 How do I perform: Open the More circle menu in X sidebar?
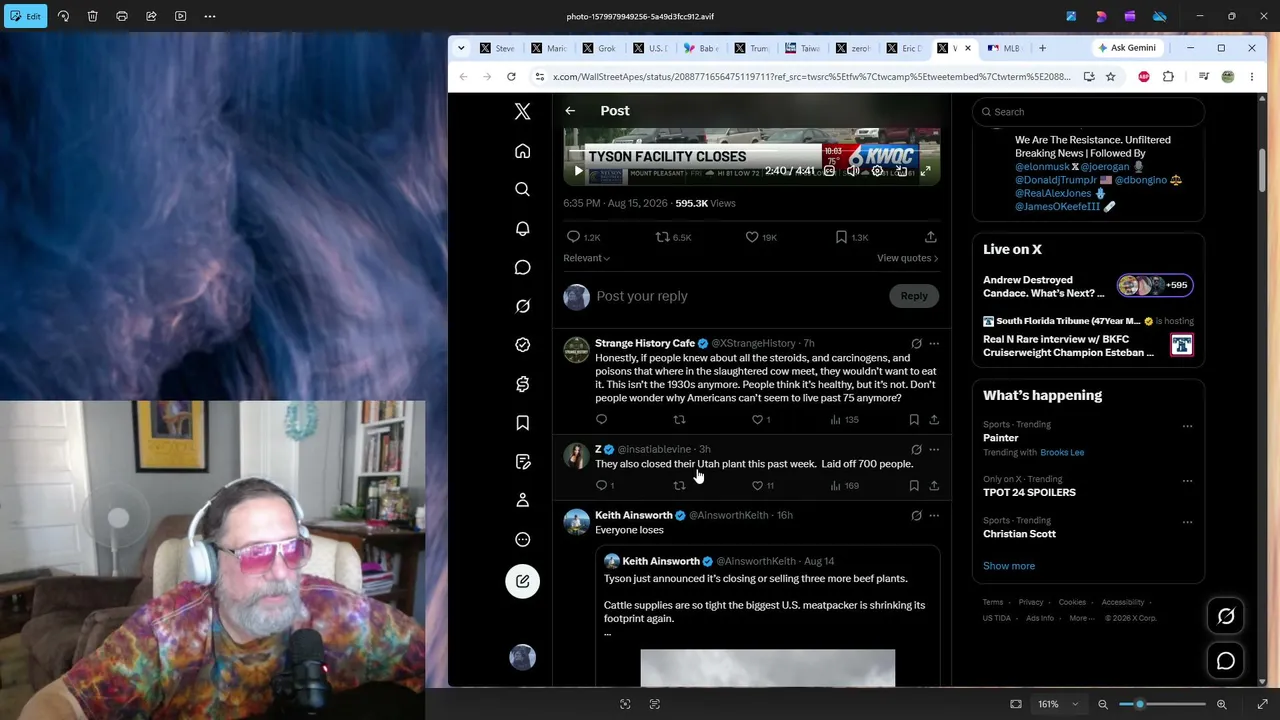coord(522,539)
